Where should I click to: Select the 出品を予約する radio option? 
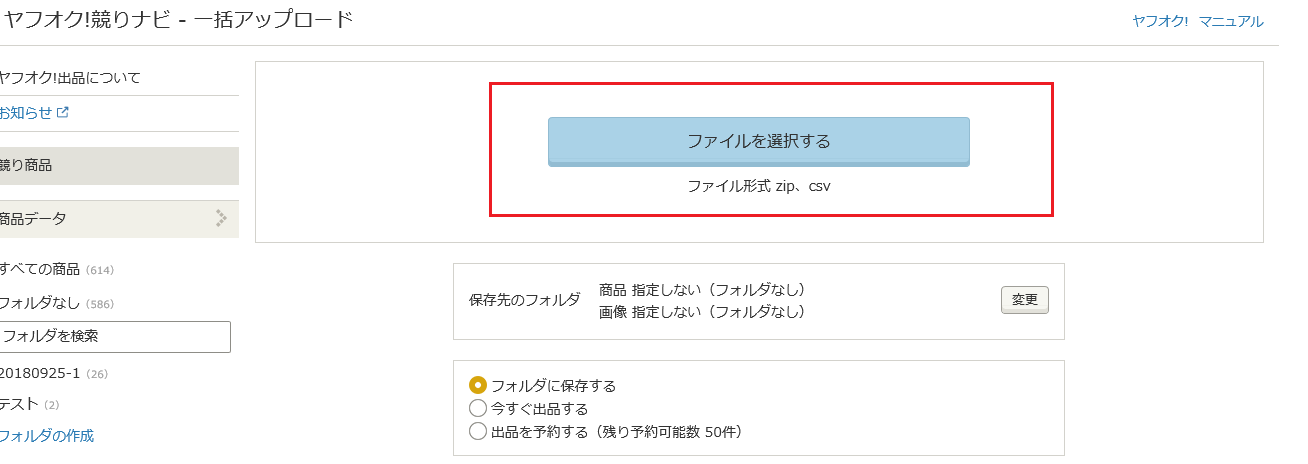pos(478,432)
